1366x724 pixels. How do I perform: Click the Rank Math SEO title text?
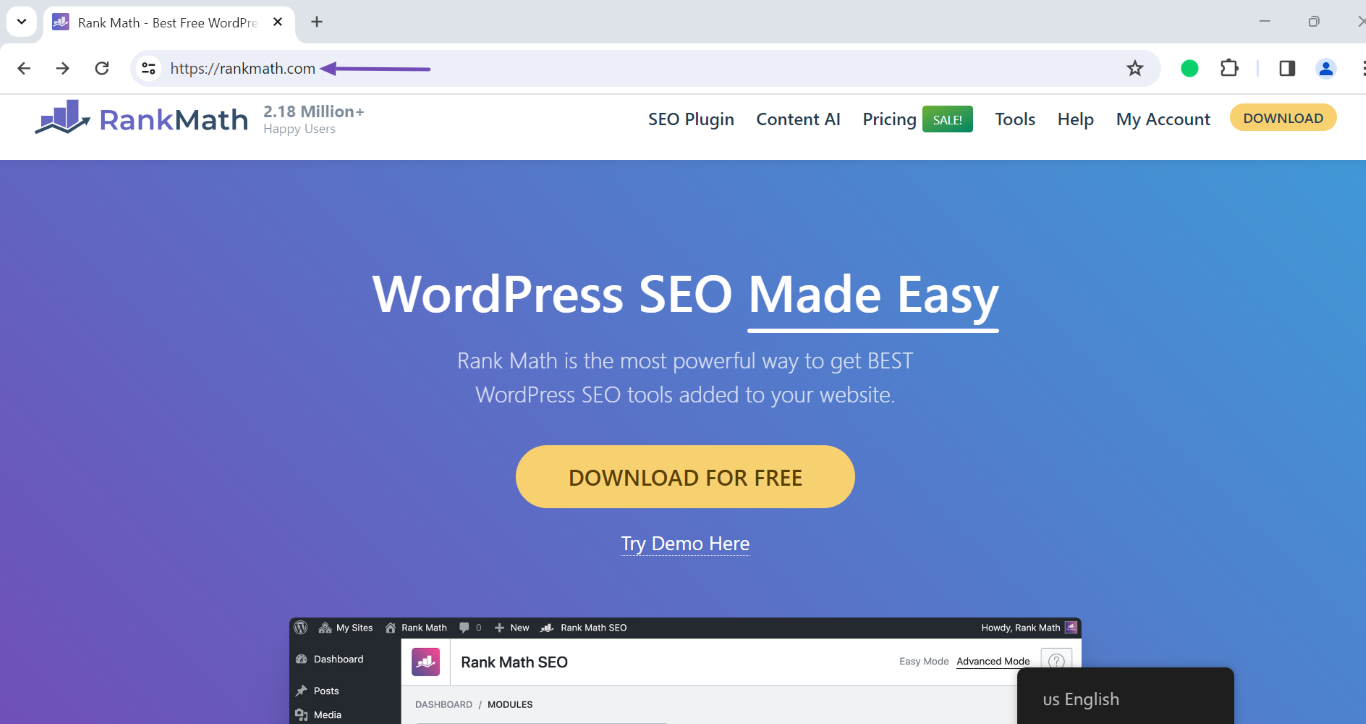point(514,662)
